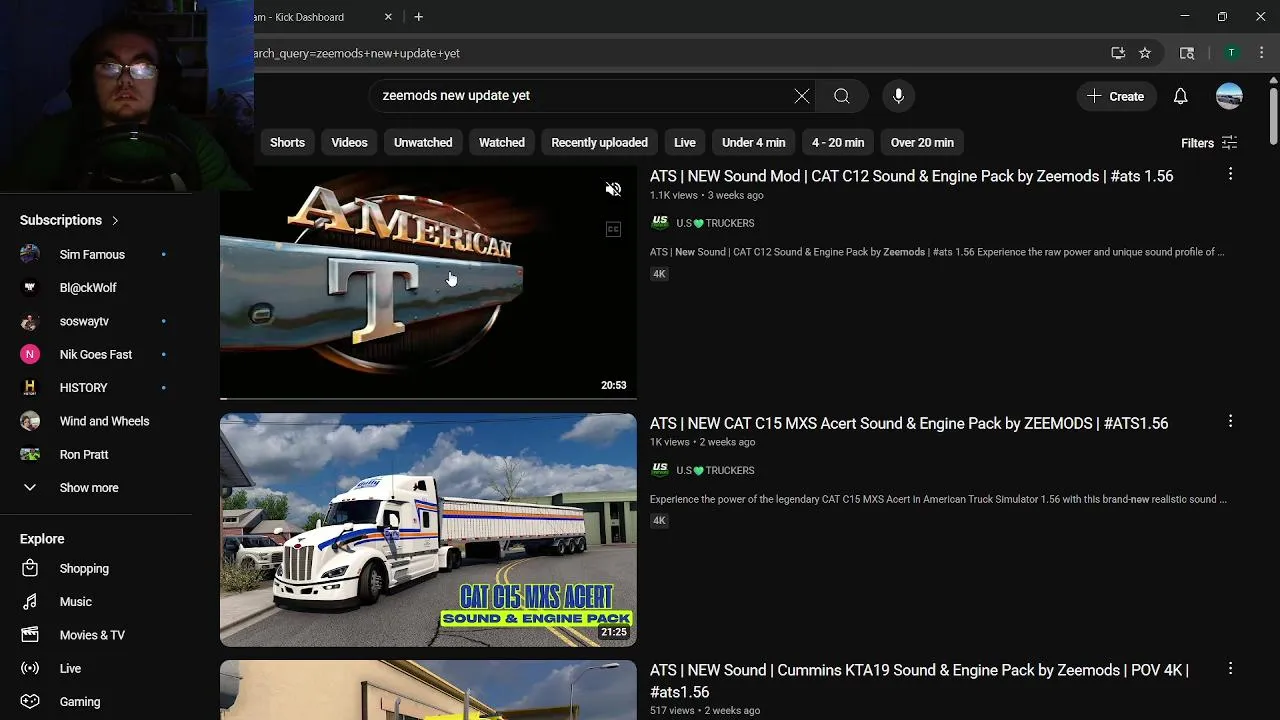
Task: Switch to Kick Dashboard browser tab
Action: point(300,17)
